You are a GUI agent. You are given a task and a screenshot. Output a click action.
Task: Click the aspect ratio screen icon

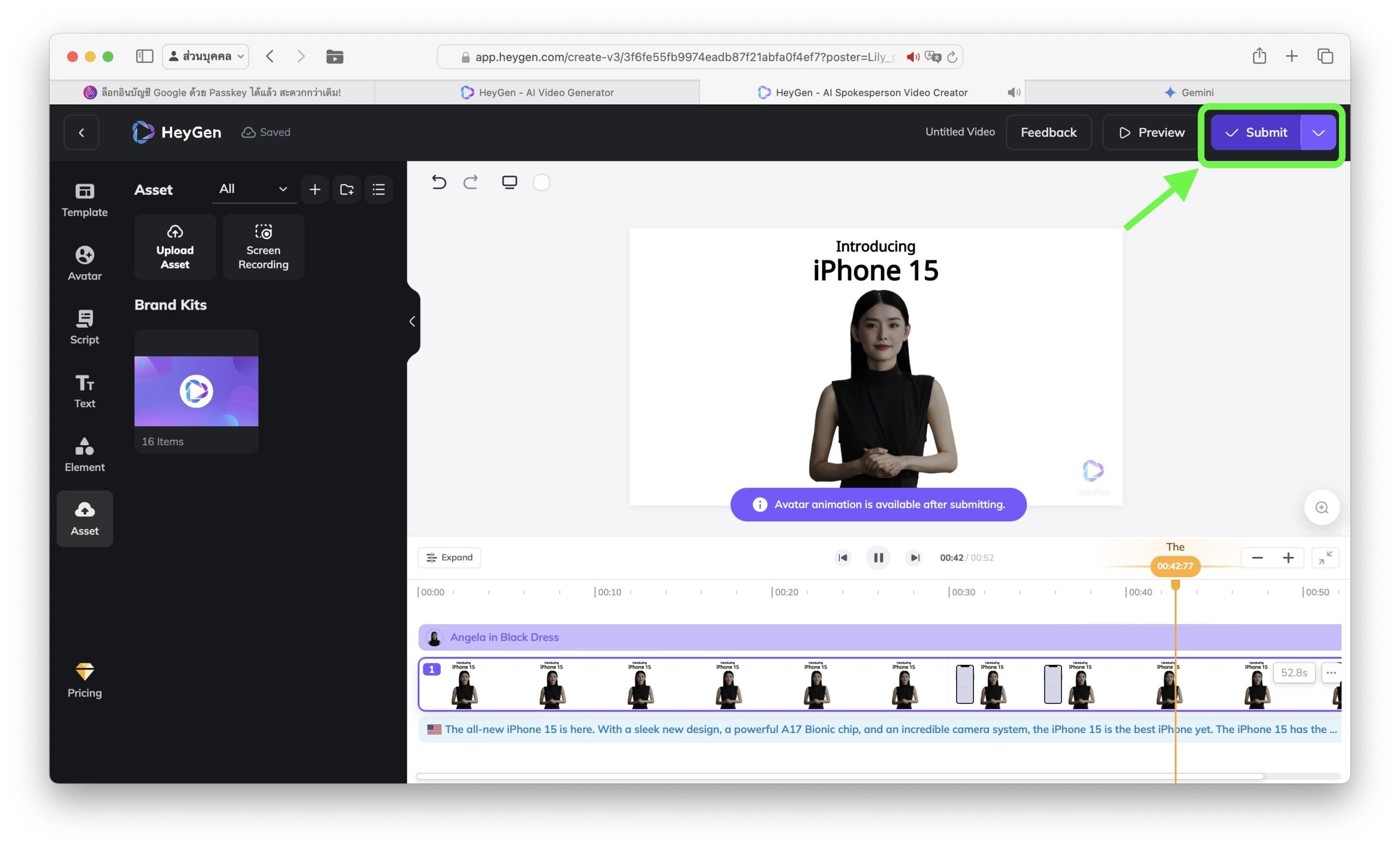509,182
